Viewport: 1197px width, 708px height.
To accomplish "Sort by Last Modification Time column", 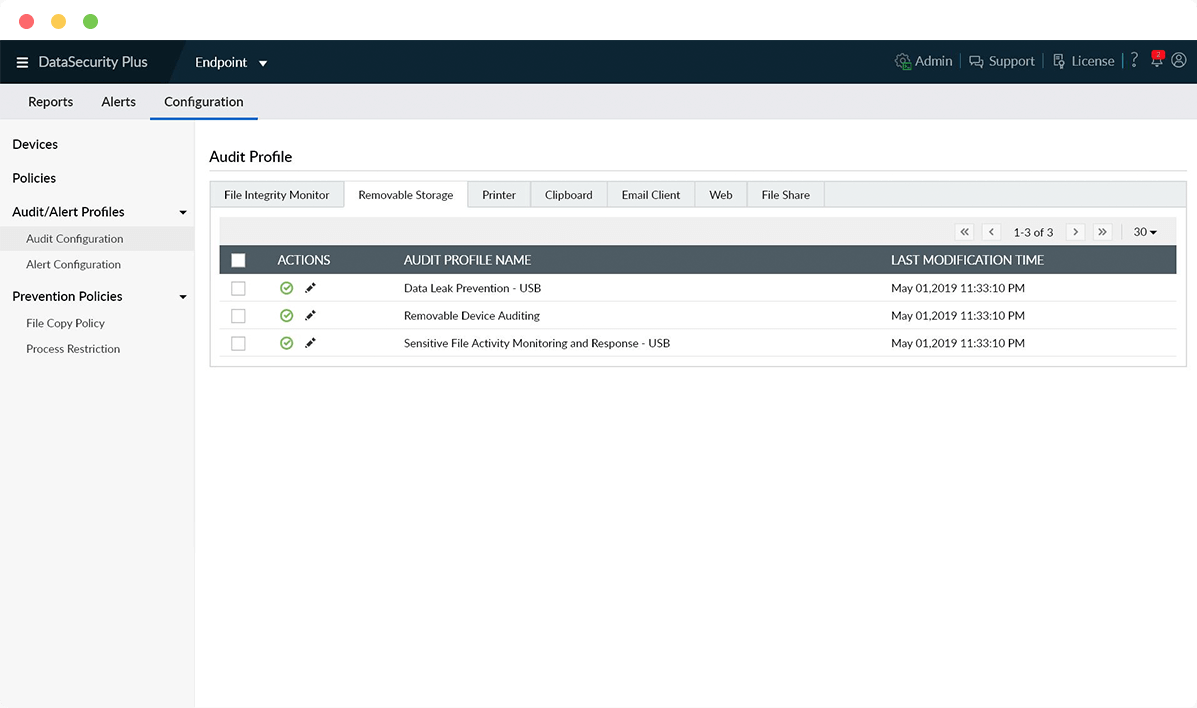I will (967, 260).
